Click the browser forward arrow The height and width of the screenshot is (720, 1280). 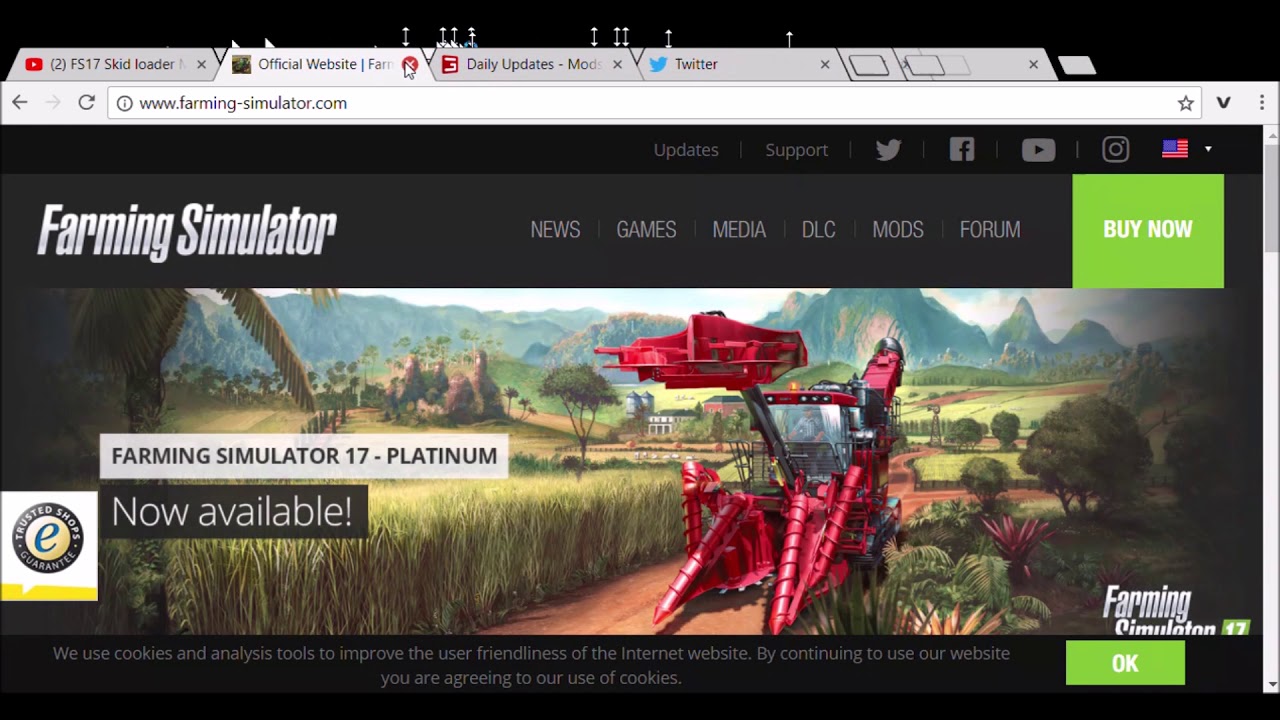click(53, 102)
